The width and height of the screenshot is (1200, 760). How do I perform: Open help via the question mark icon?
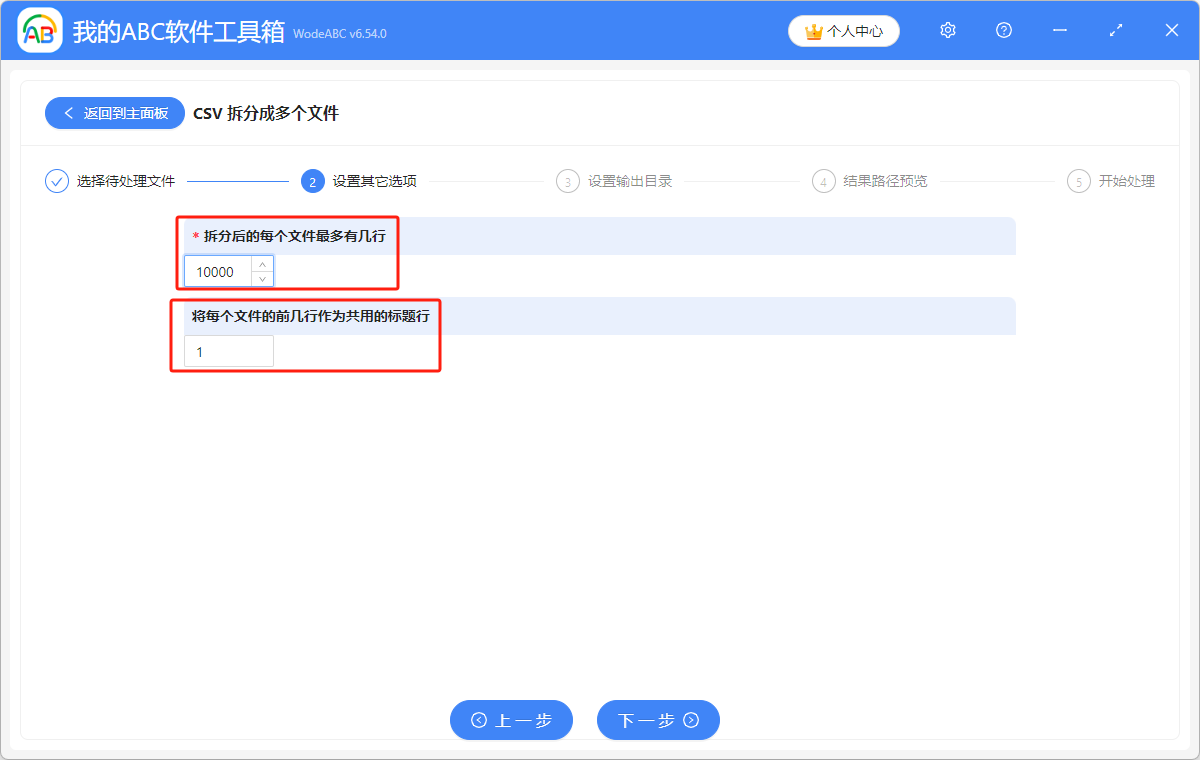click(x=1003, y=30)
